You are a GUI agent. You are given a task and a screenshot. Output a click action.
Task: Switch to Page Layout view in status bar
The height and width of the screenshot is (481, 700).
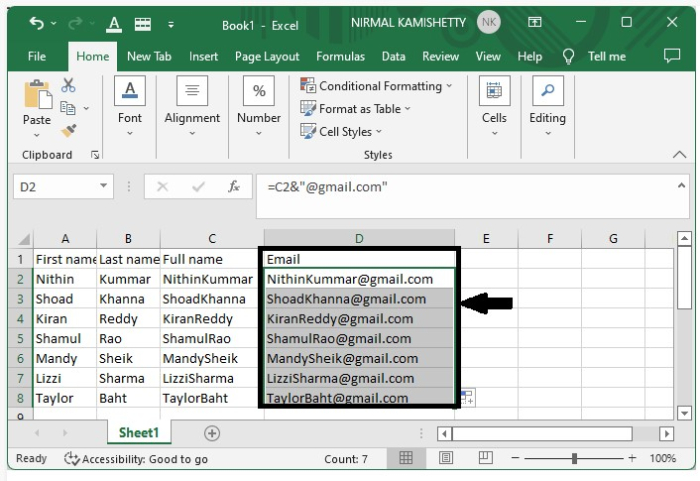(x=446, y=458)
